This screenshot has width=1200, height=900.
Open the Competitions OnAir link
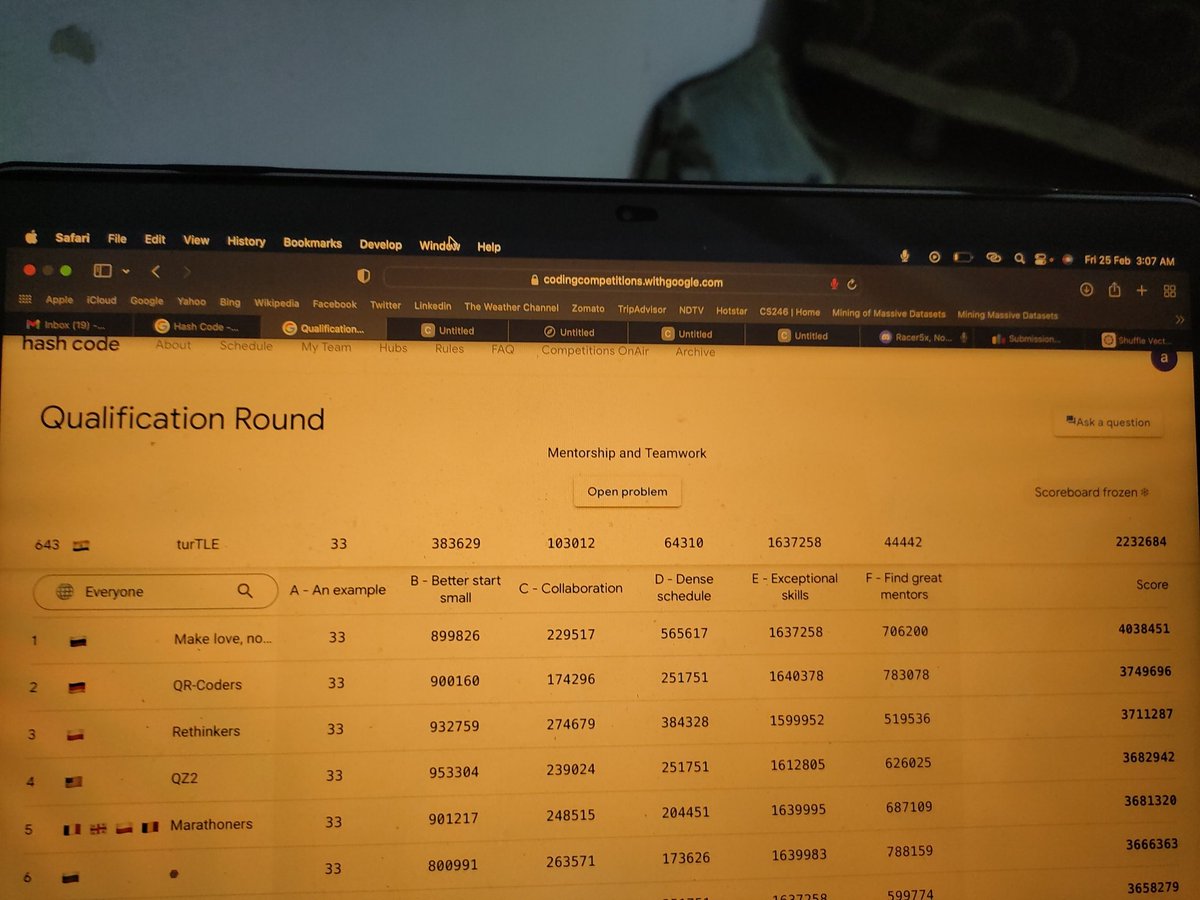(595, 351)
